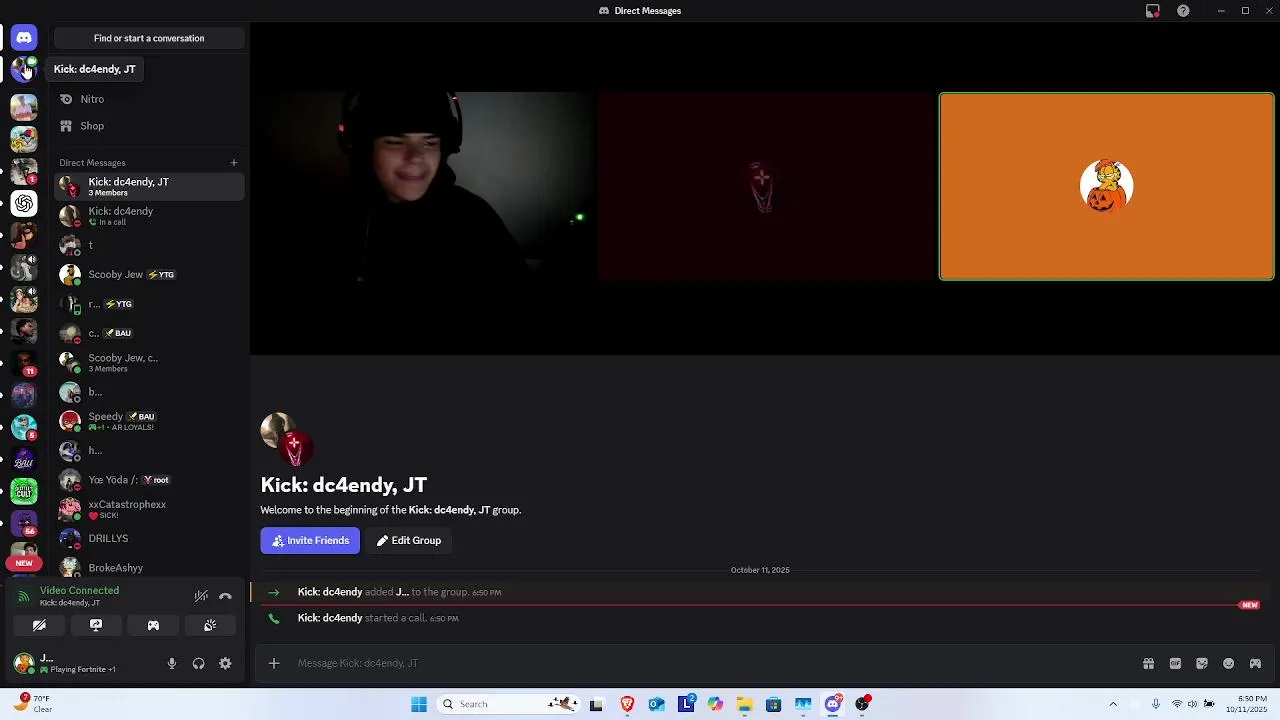
Task: Open Outlook from the taskbar
Action: click(x=656, y=704)
